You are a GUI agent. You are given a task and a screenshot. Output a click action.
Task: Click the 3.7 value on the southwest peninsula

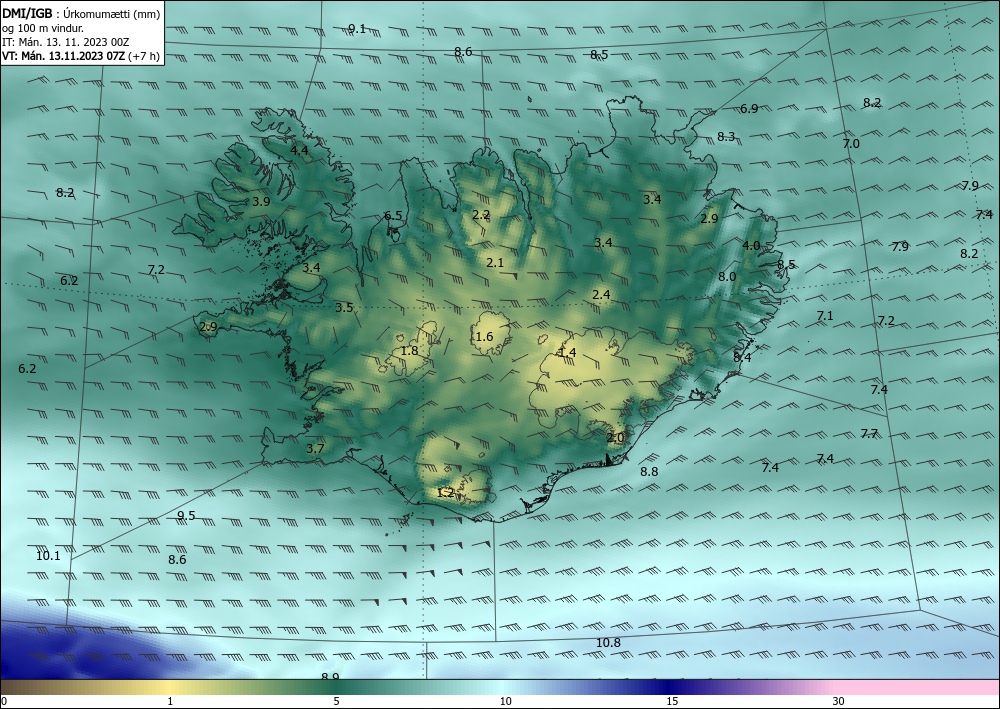(315, 449)
